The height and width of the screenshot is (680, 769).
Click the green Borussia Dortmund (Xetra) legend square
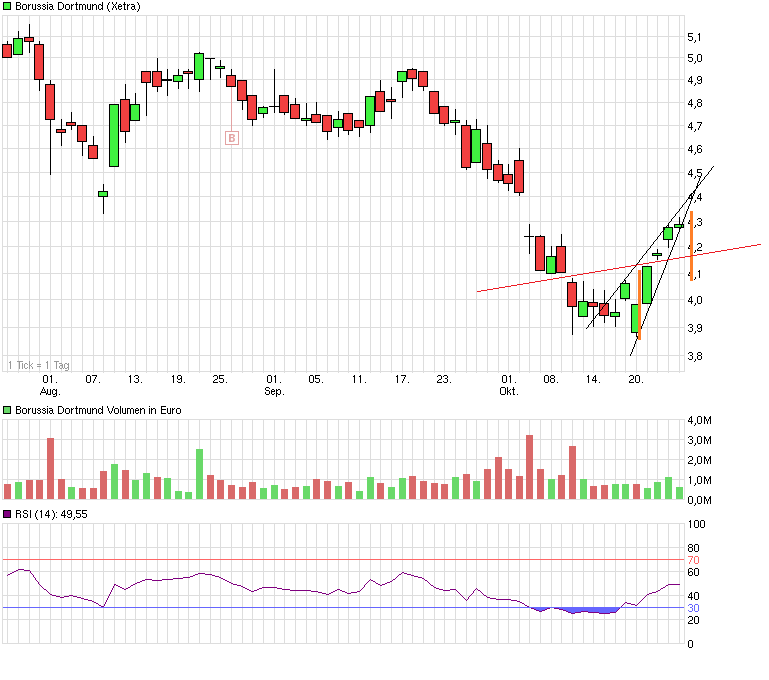[x=7, y=6]
